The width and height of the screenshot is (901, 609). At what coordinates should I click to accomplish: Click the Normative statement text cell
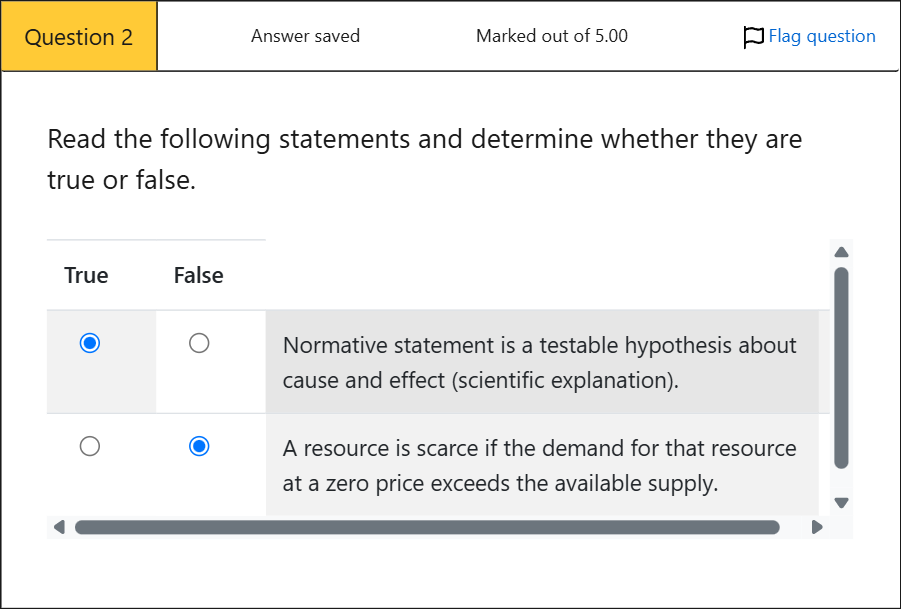point(540,362)
